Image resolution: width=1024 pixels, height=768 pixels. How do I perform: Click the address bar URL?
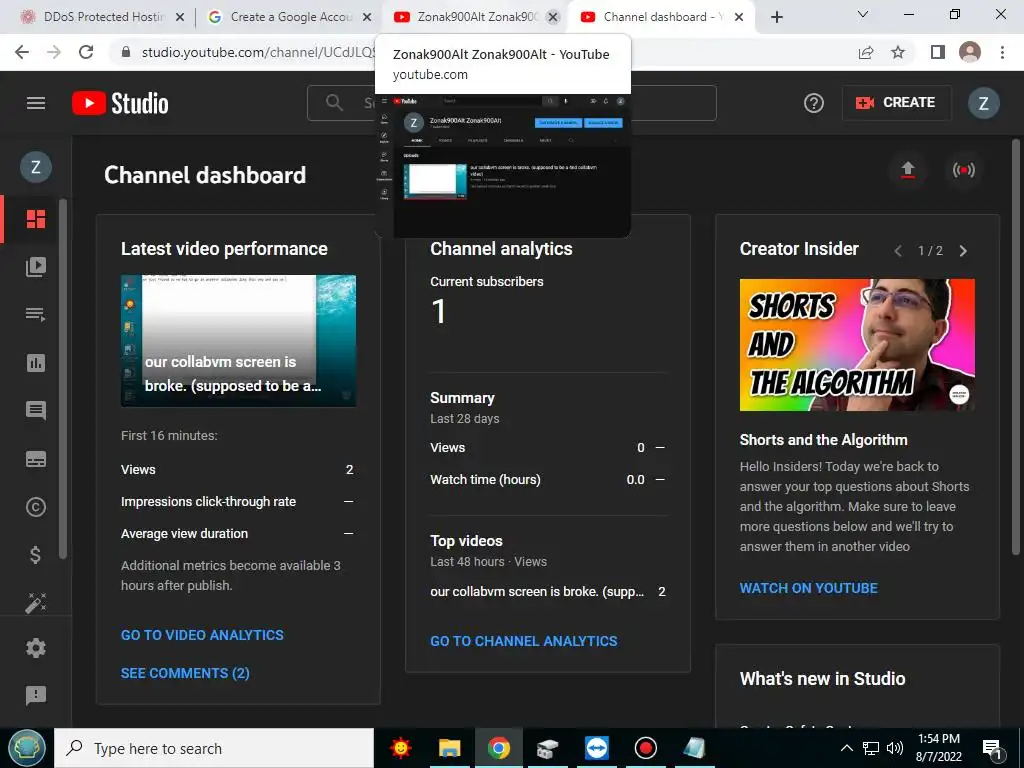tap(259, 52)
